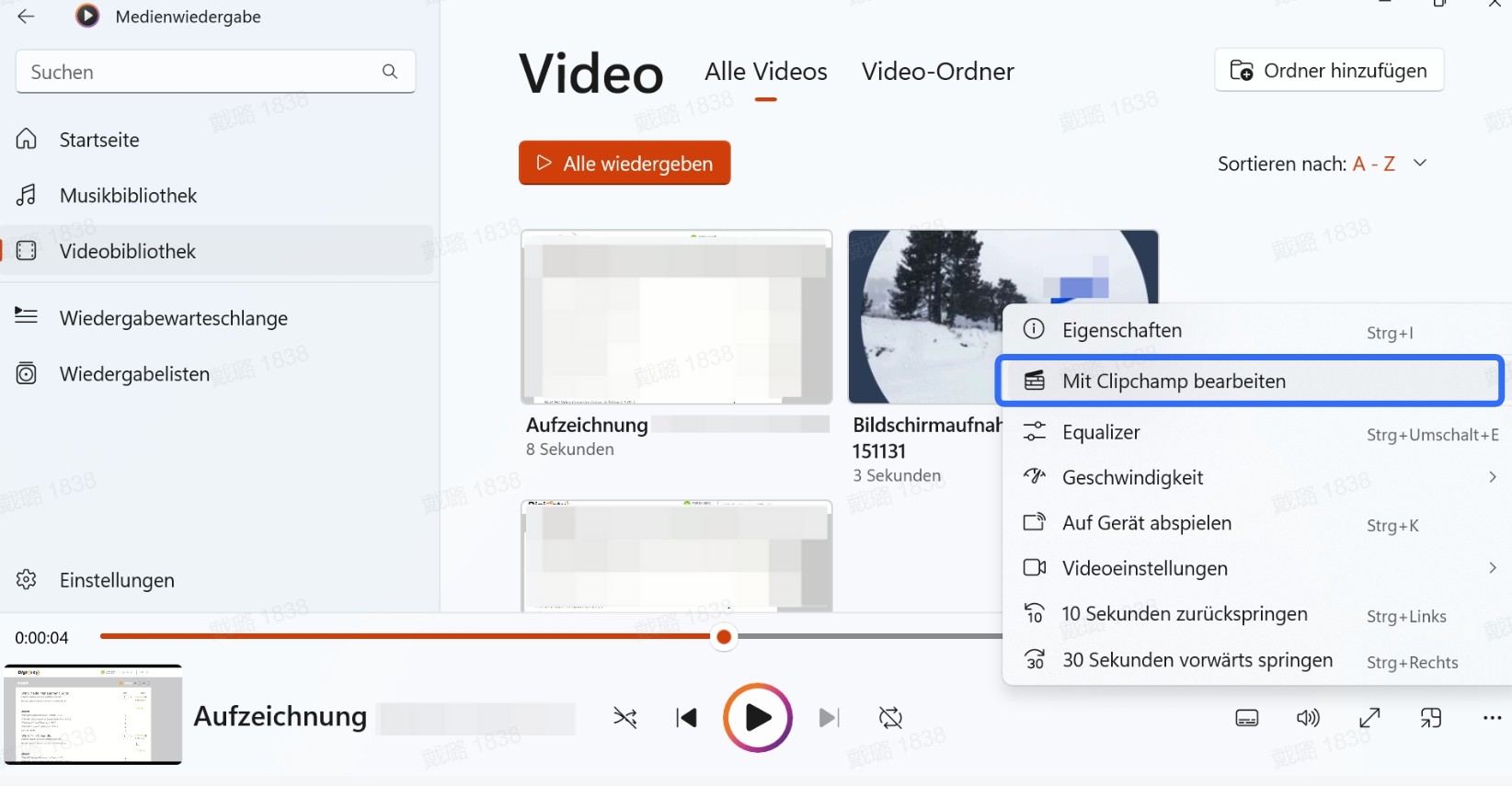Select Videobibliothek in the sidebar
This screenshot has height=786, width=1512.
click(217, 251)
